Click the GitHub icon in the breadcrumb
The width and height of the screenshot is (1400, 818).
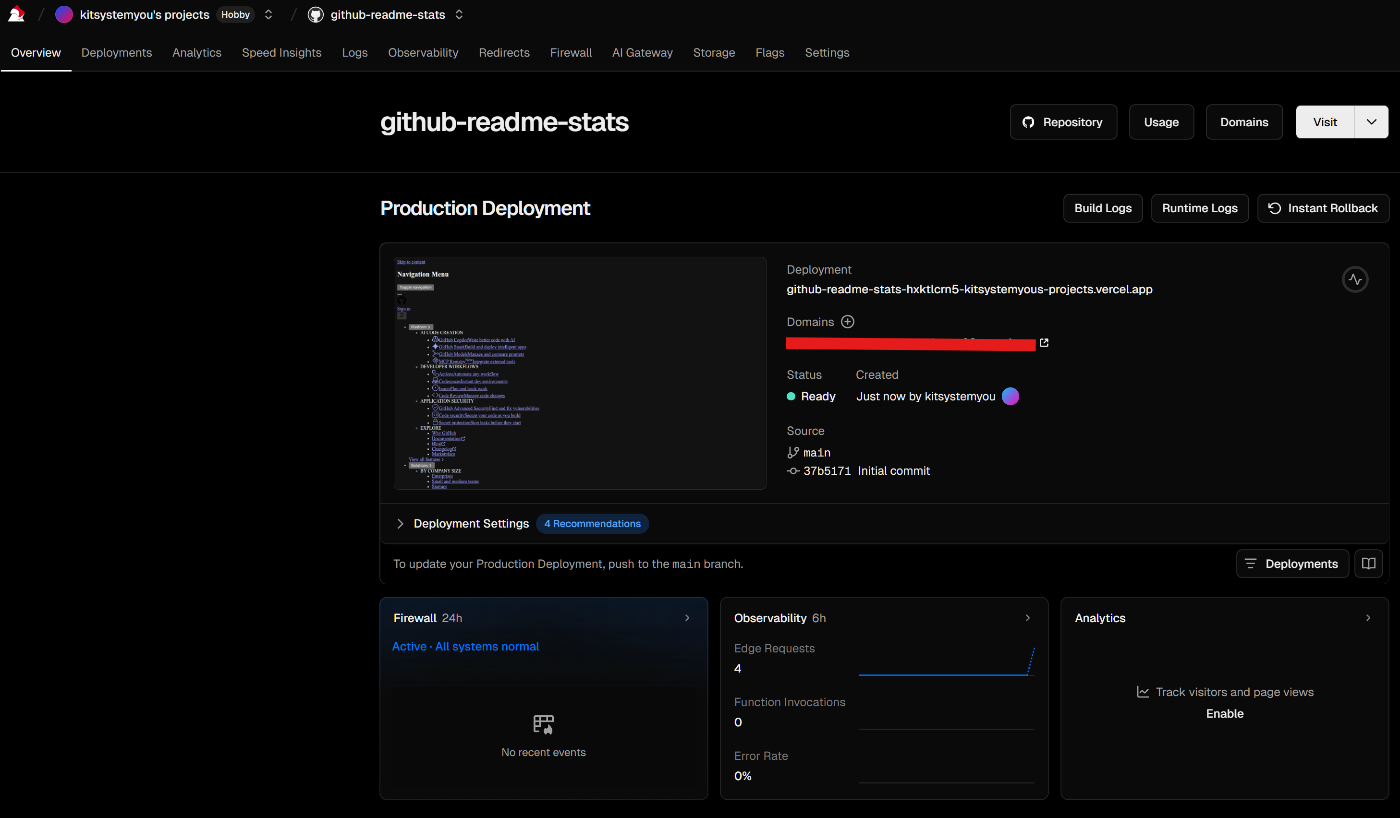click(x=316, y=15)
